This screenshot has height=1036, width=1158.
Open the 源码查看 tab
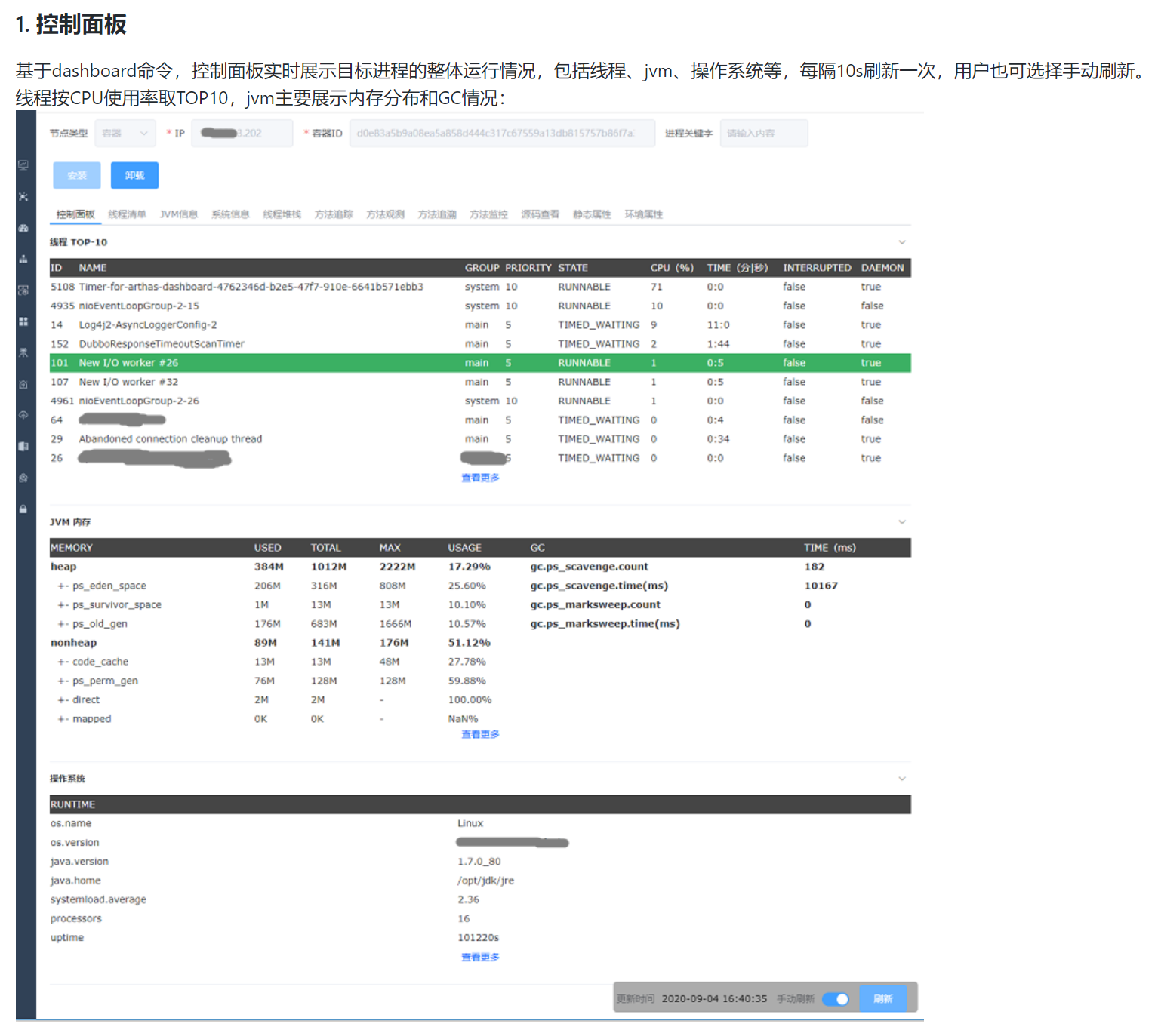(540, 214)
